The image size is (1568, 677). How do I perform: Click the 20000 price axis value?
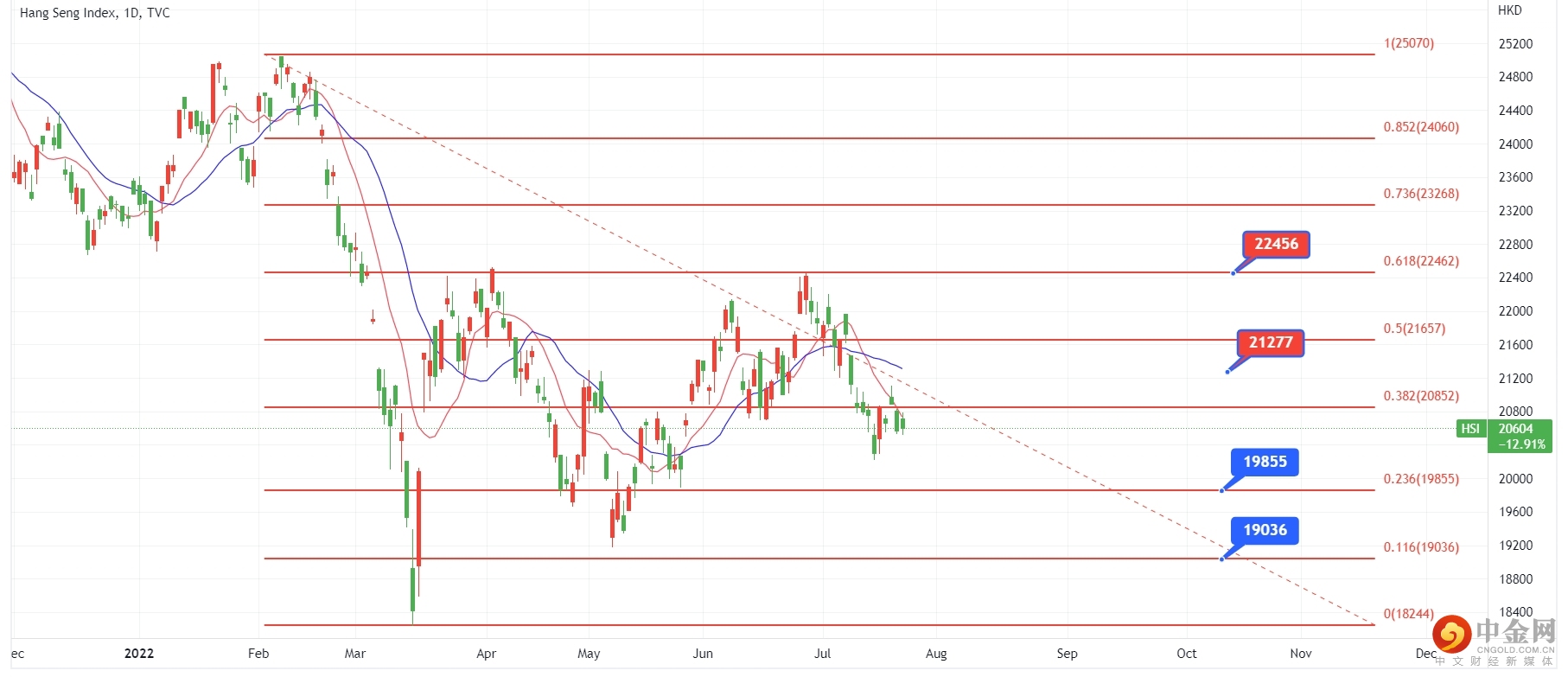coord(1515,479)
